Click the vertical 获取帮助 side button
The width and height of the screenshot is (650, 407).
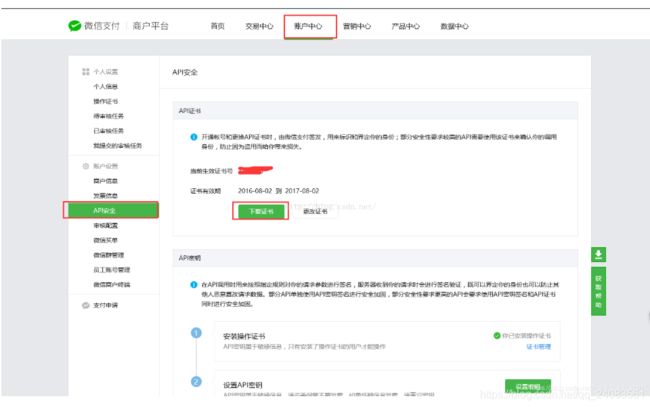(598, 291)
